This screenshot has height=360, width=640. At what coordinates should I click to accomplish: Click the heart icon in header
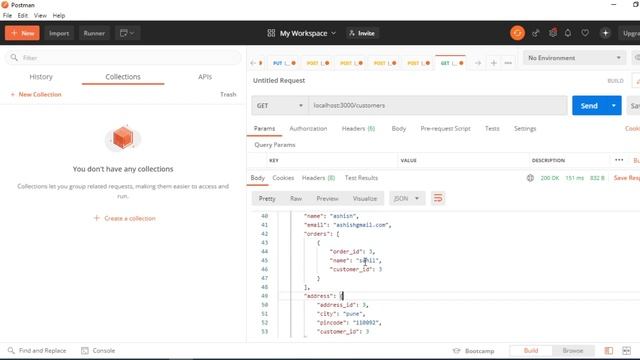point(585,33)
